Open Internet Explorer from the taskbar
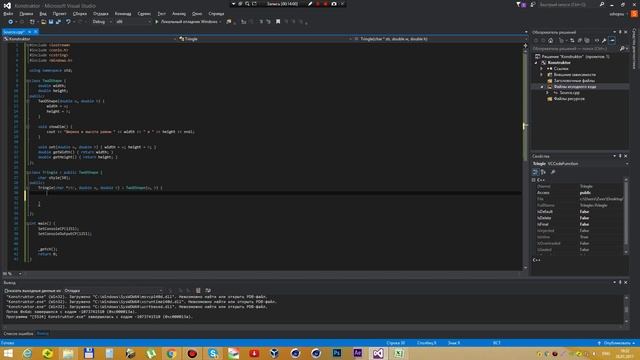 pos(27,353)
